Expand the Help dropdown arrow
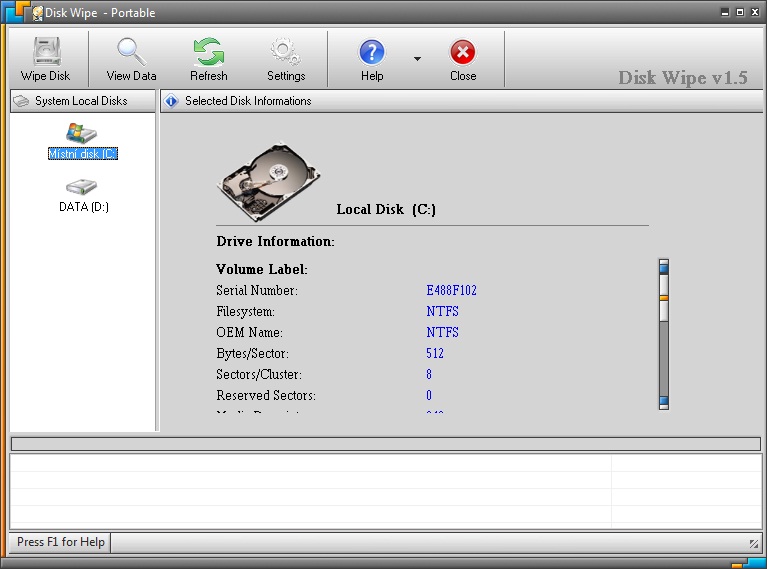 417,59
